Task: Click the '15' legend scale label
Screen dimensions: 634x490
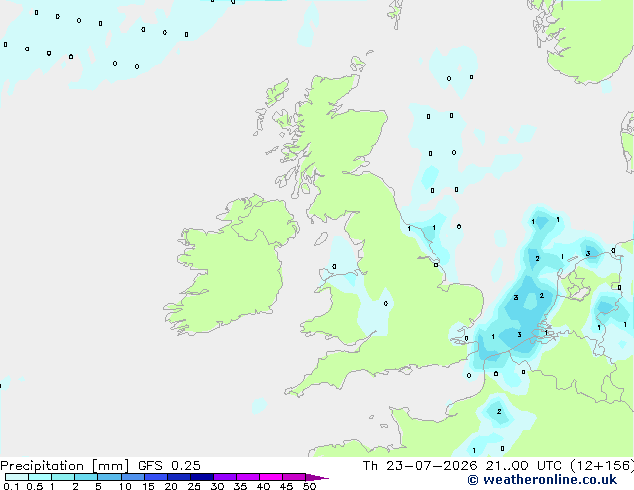Action: 148,486
